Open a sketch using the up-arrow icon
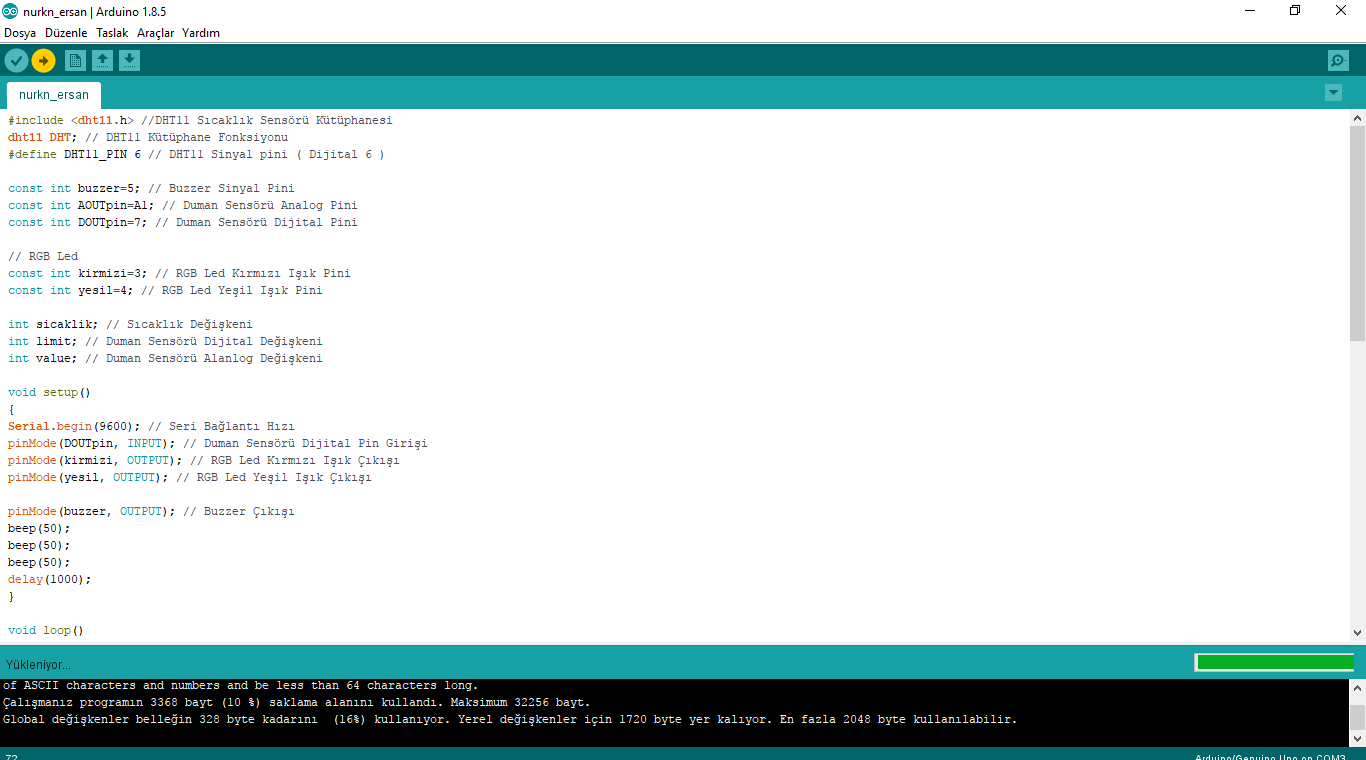 pyautogui.click(x=102, y=61)
